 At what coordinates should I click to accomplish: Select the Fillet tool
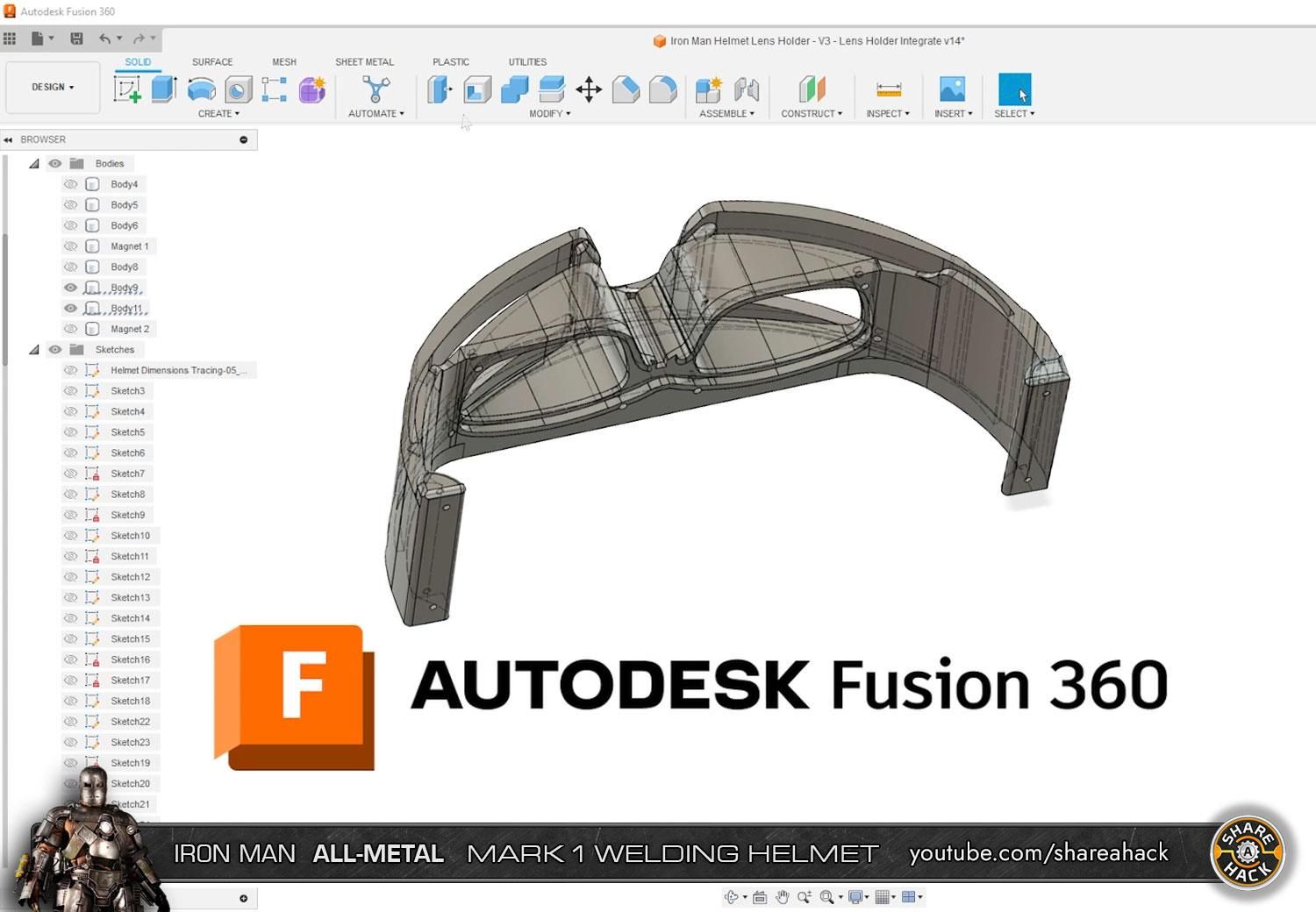click(662, 89)
